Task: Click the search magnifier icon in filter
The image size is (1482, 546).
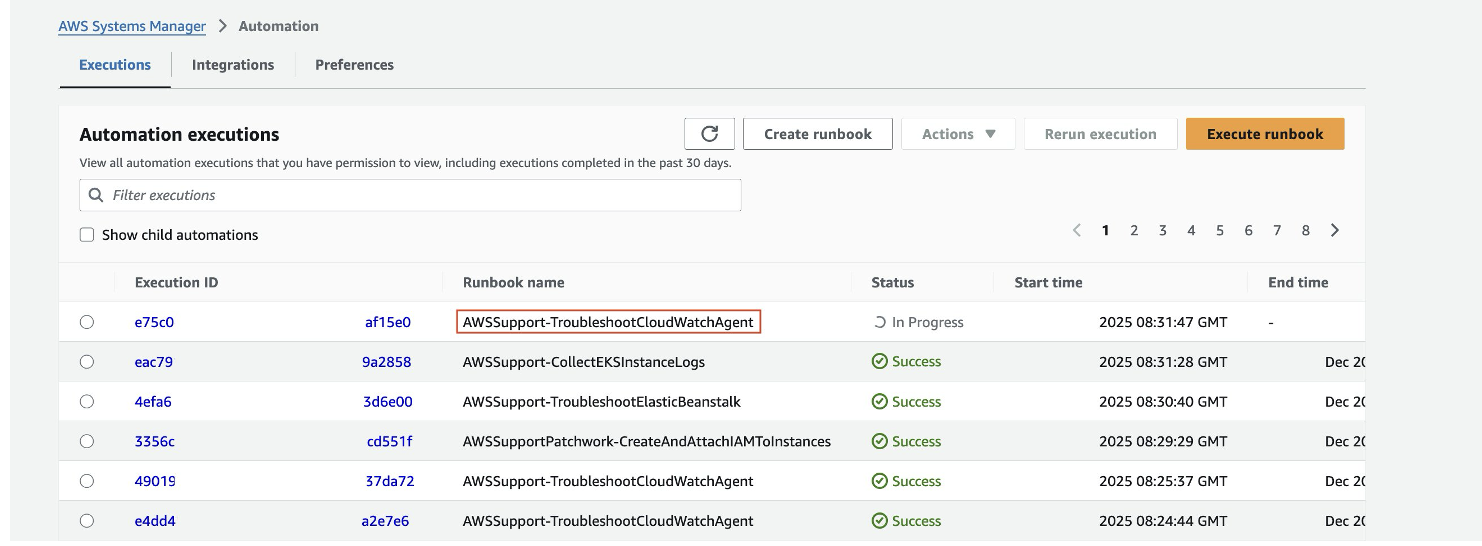Action: coord(96,195)
